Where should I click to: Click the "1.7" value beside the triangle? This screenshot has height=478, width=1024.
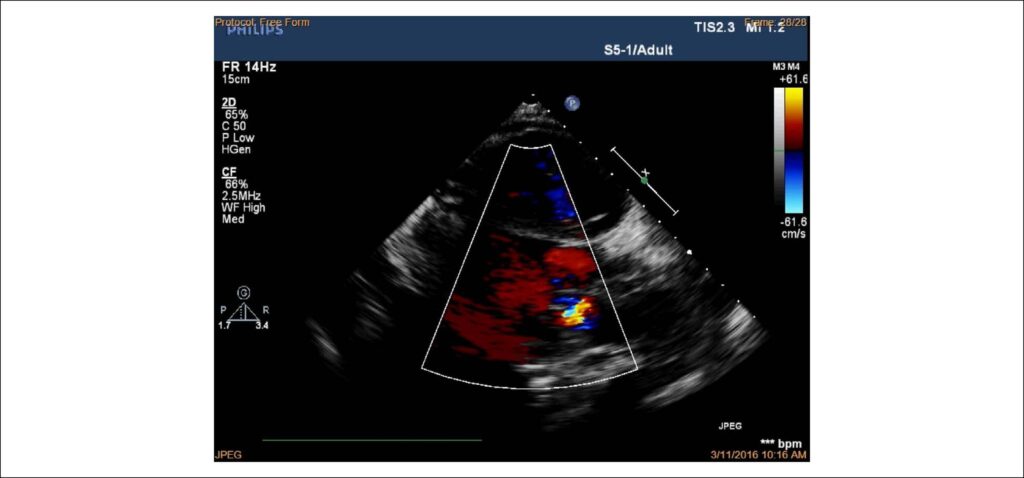[224, 325]
